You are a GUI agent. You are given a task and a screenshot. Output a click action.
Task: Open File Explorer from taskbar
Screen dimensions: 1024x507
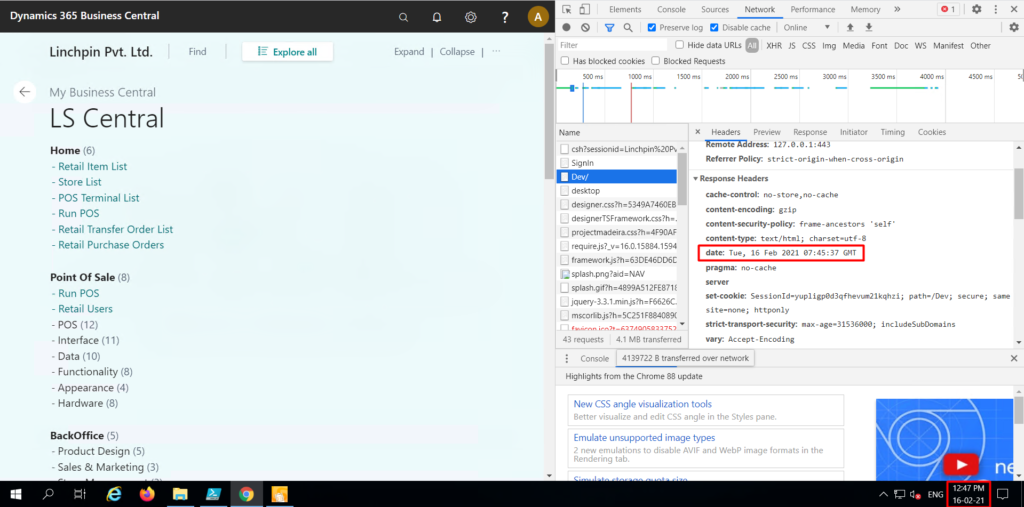pos(180,494)
